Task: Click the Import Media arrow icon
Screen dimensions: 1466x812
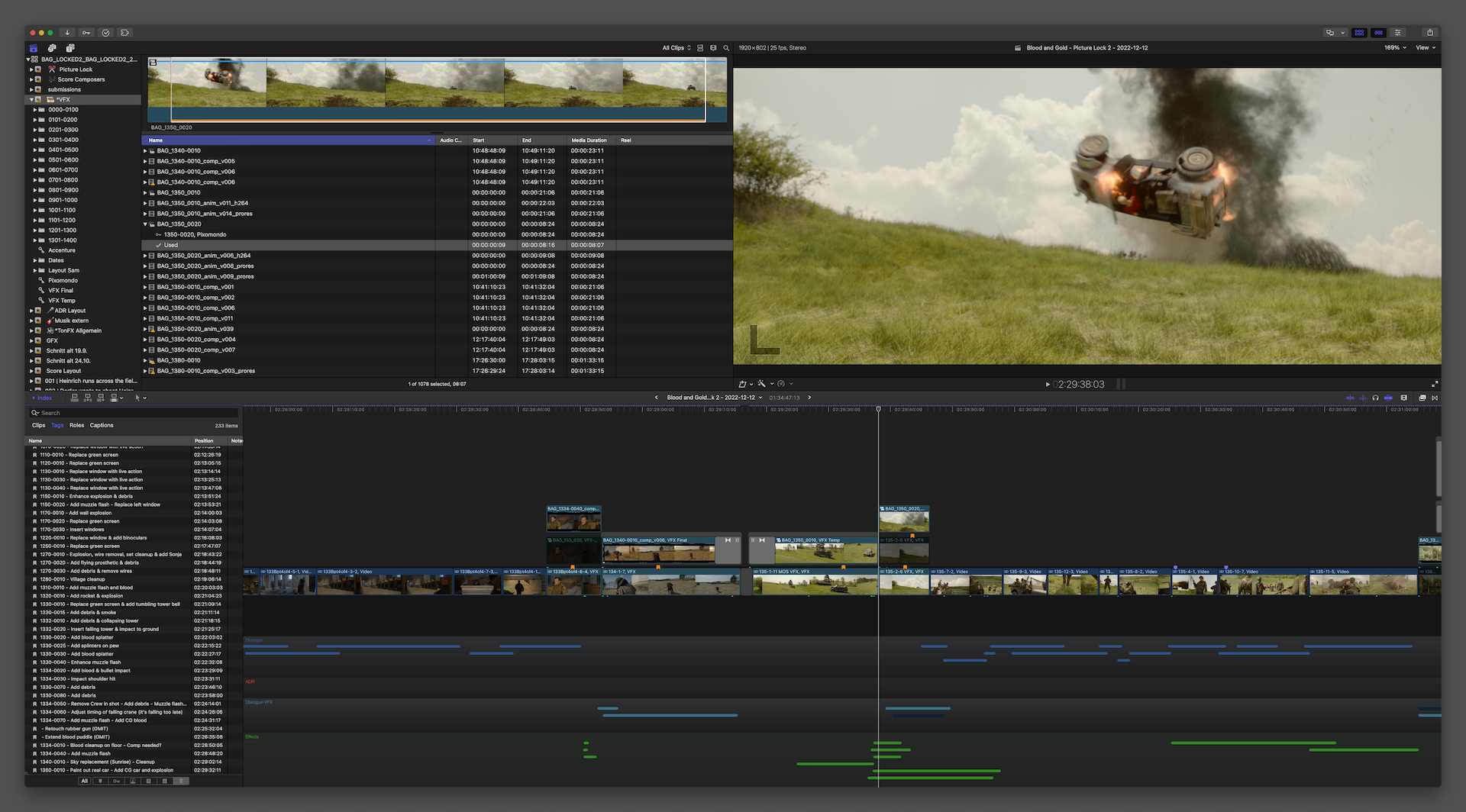Action: coord(67,33)
